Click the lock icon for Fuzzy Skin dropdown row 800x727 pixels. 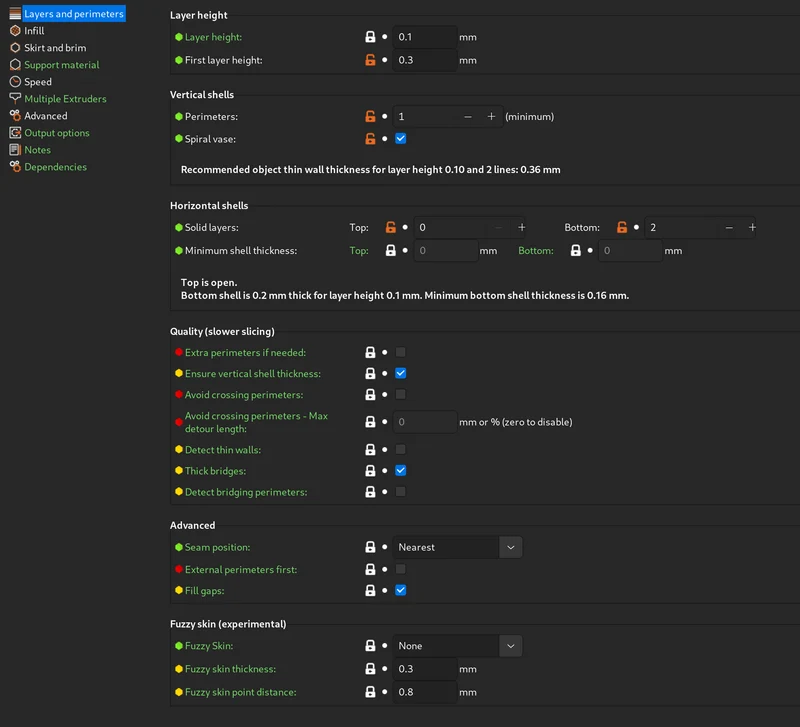click(x=370, y=646)
